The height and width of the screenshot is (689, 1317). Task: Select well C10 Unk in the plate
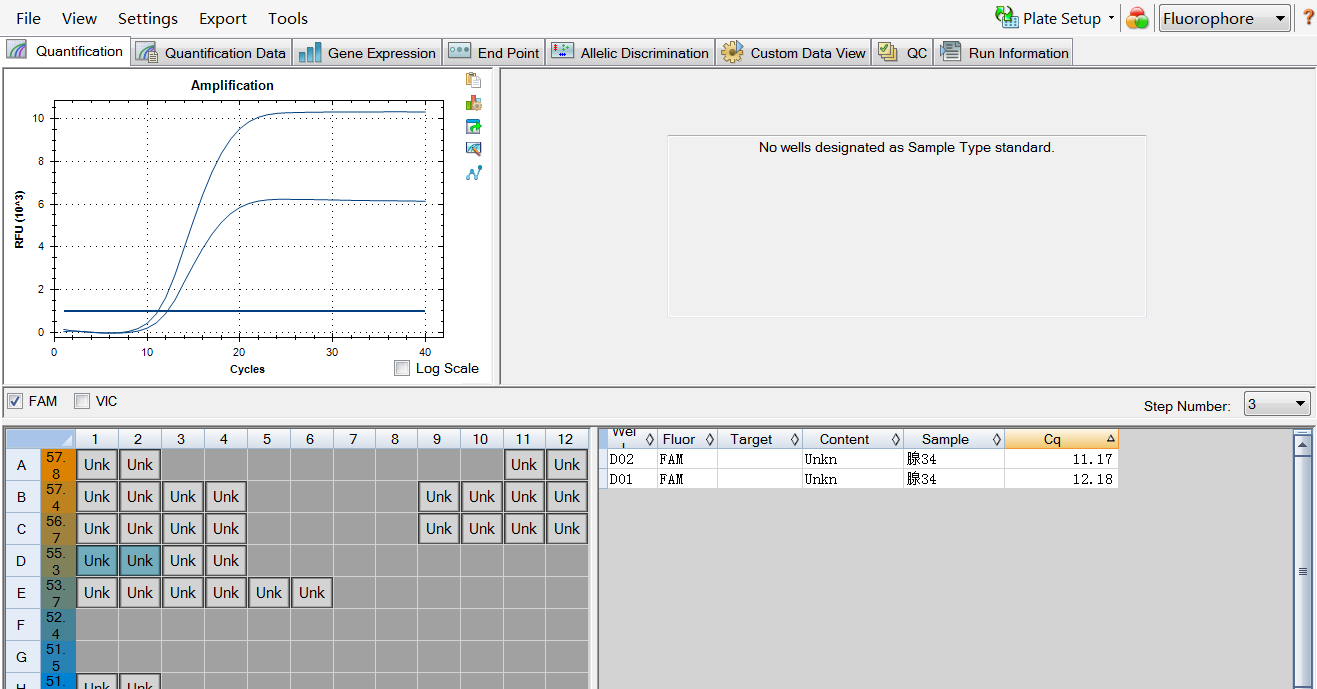(482, 529)
